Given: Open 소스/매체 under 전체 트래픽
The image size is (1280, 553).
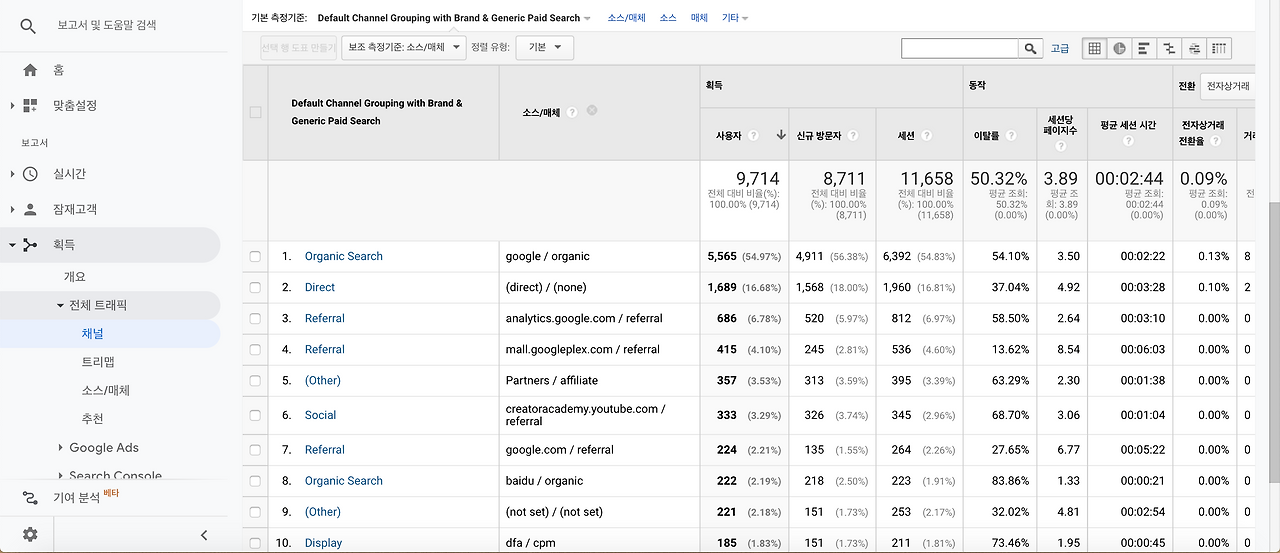Looking at the screenshot, I should [105, 390].
